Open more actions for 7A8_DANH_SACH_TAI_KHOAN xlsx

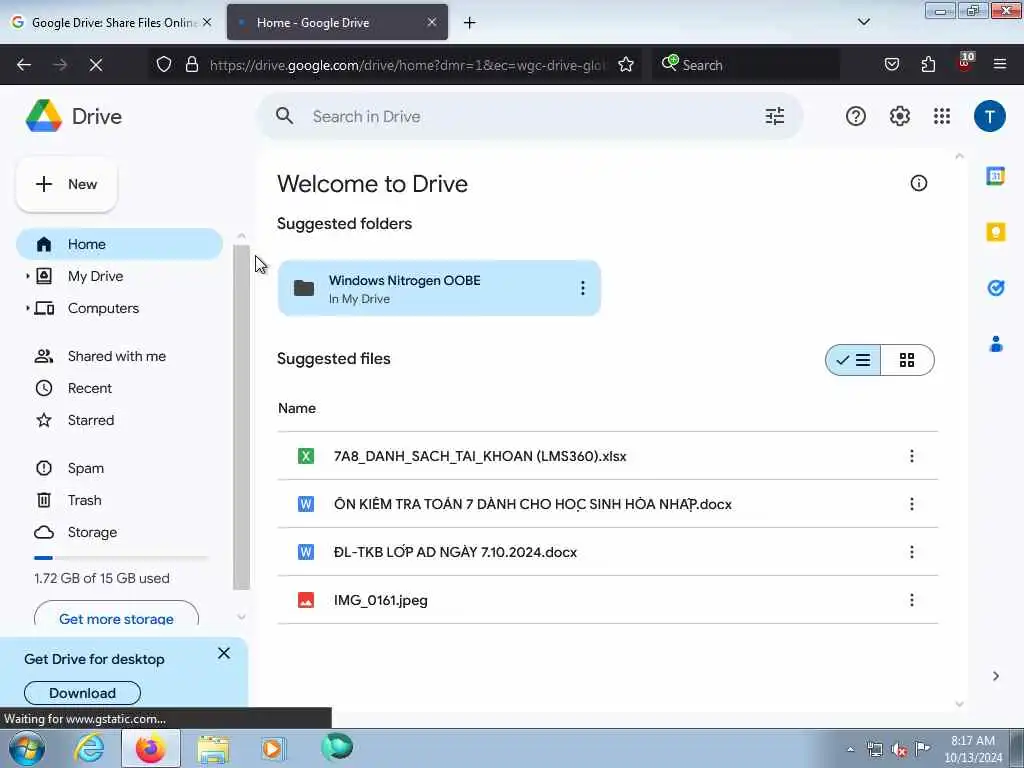click(x=912, y=456)
